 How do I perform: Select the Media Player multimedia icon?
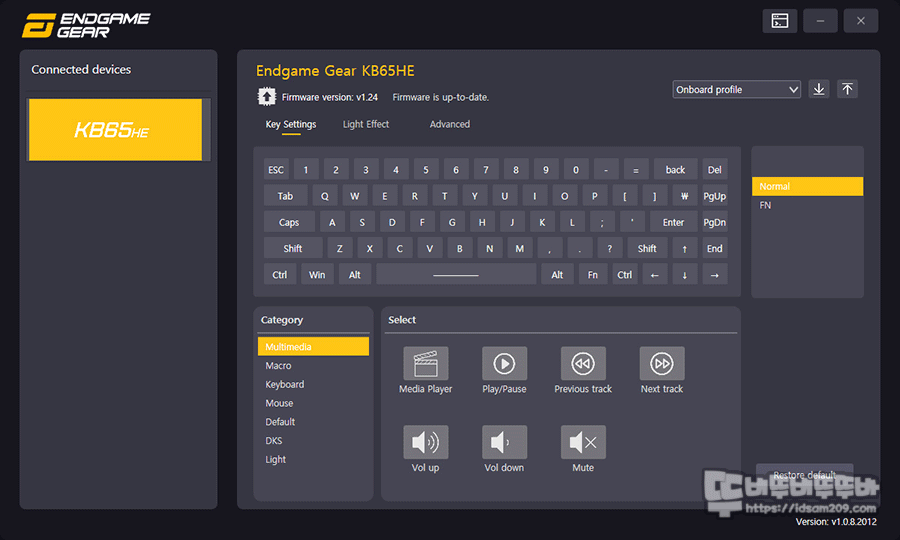(425, 363)
